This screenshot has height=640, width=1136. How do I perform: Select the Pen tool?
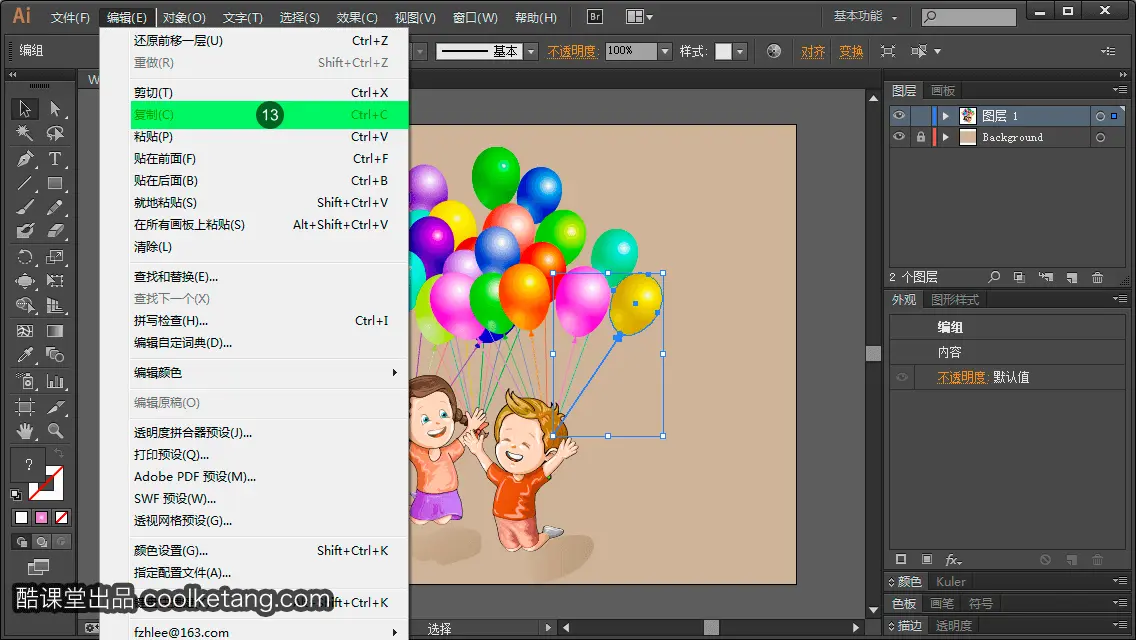point(25,159)
